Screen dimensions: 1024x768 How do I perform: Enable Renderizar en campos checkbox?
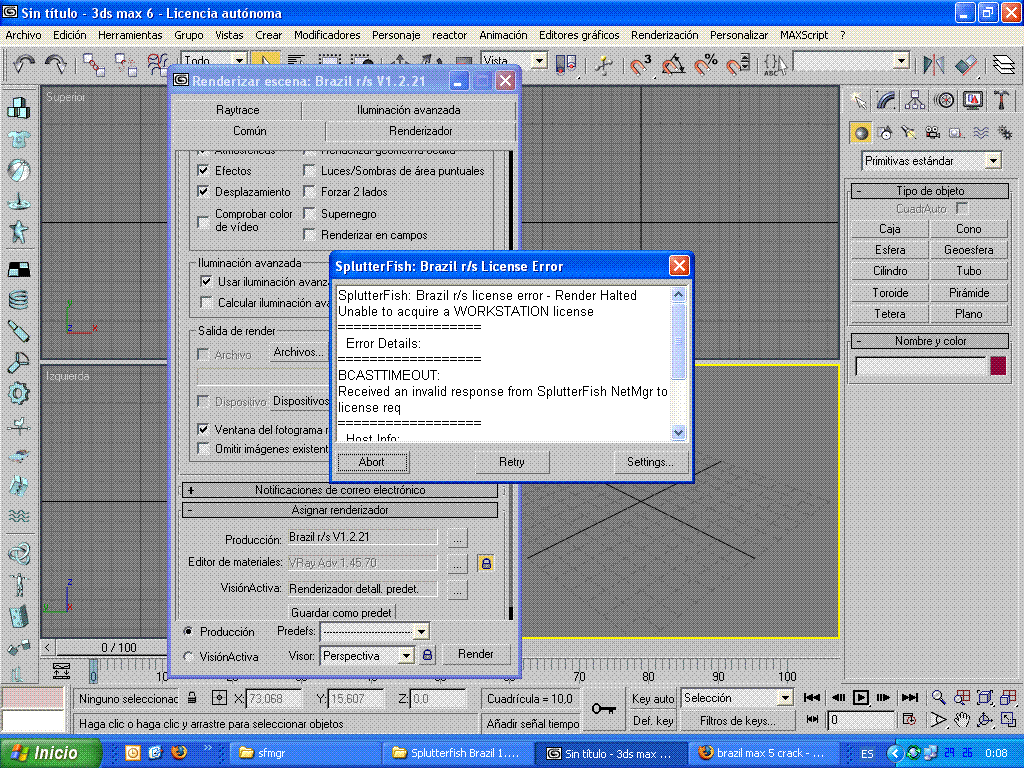coord(309,234)
